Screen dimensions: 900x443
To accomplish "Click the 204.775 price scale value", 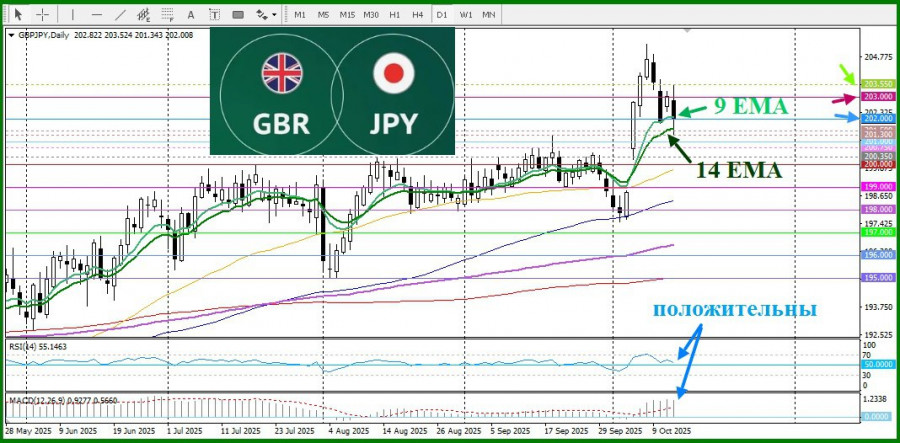I will tap(876, 57).
